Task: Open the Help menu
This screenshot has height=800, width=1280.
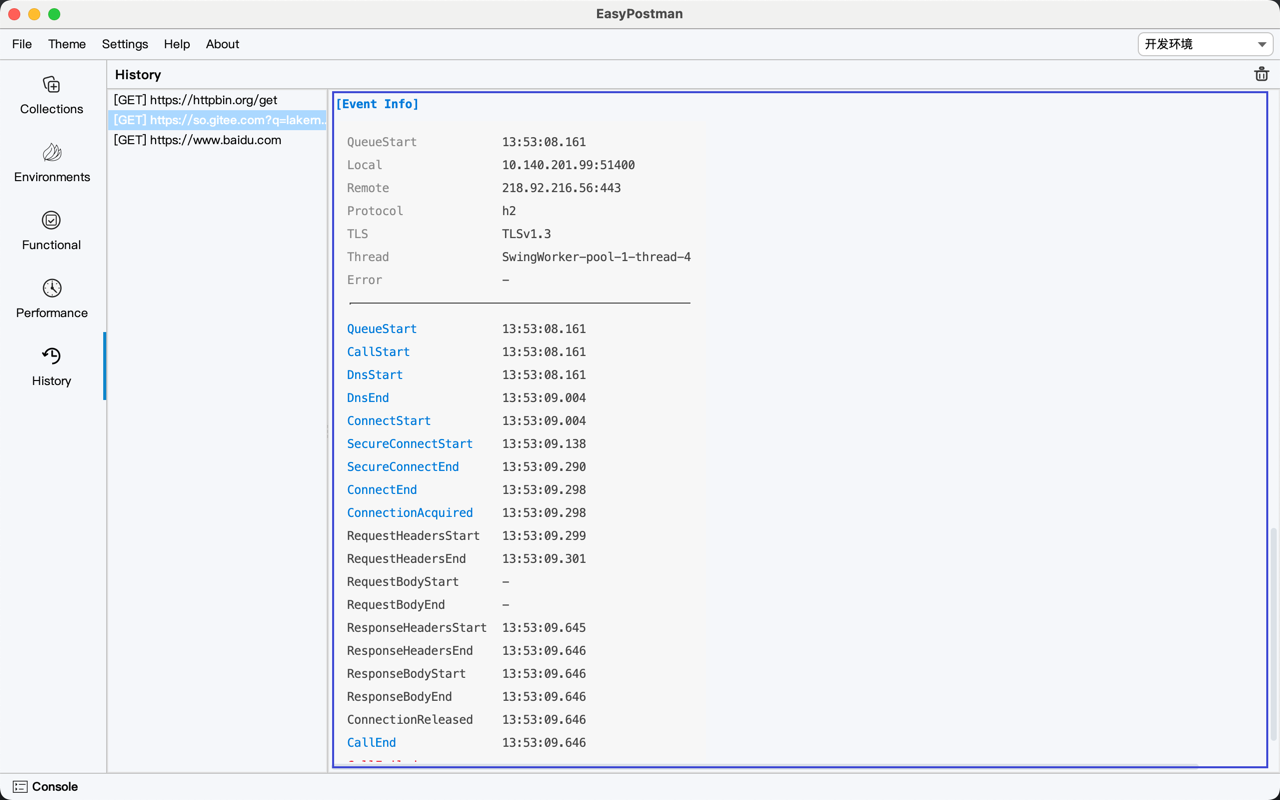Action: point(177,44)
